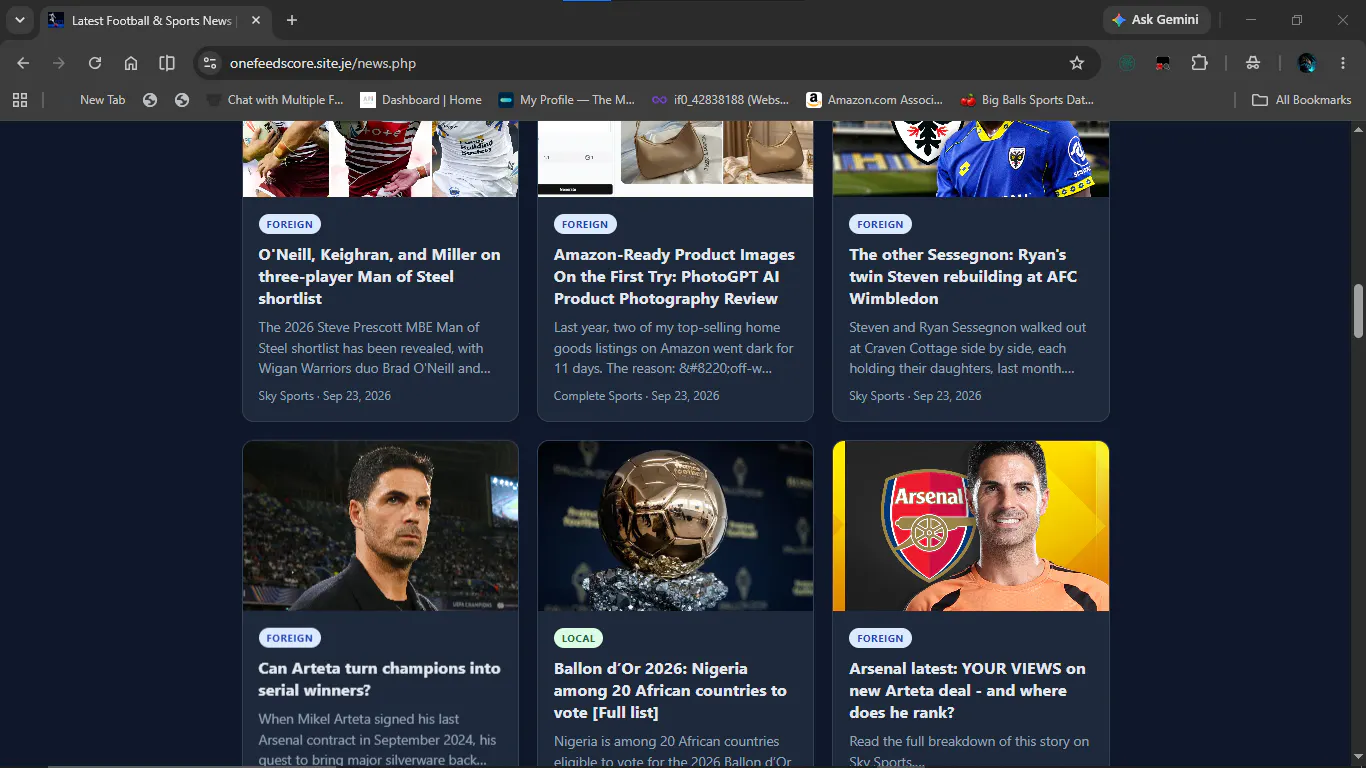Click FOREIGN tag on PhotoGPT review card
Viewport: 1366px width, 768px height.
click(x=585, y=224)
